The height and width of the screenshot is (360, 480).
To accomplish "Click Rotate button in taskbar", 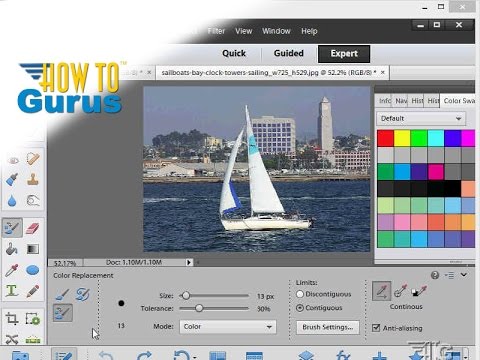I will coord(183,355).
